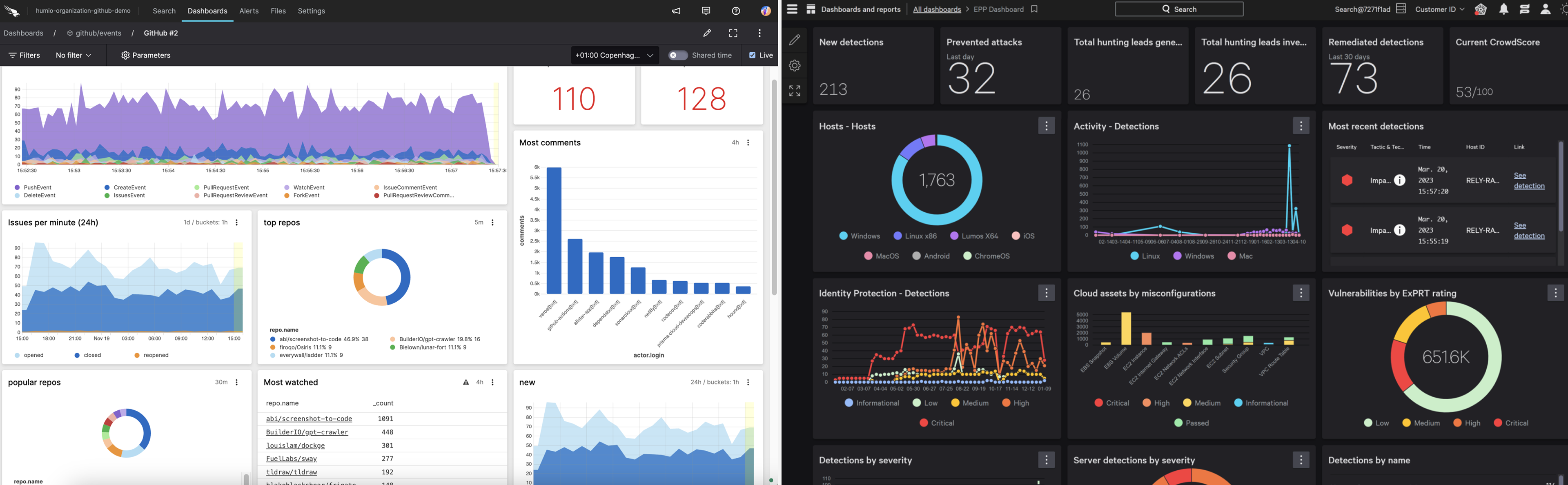1568x485 pixels.
Task: Open the Humio user avatar menu
Action: coord(766,11)
